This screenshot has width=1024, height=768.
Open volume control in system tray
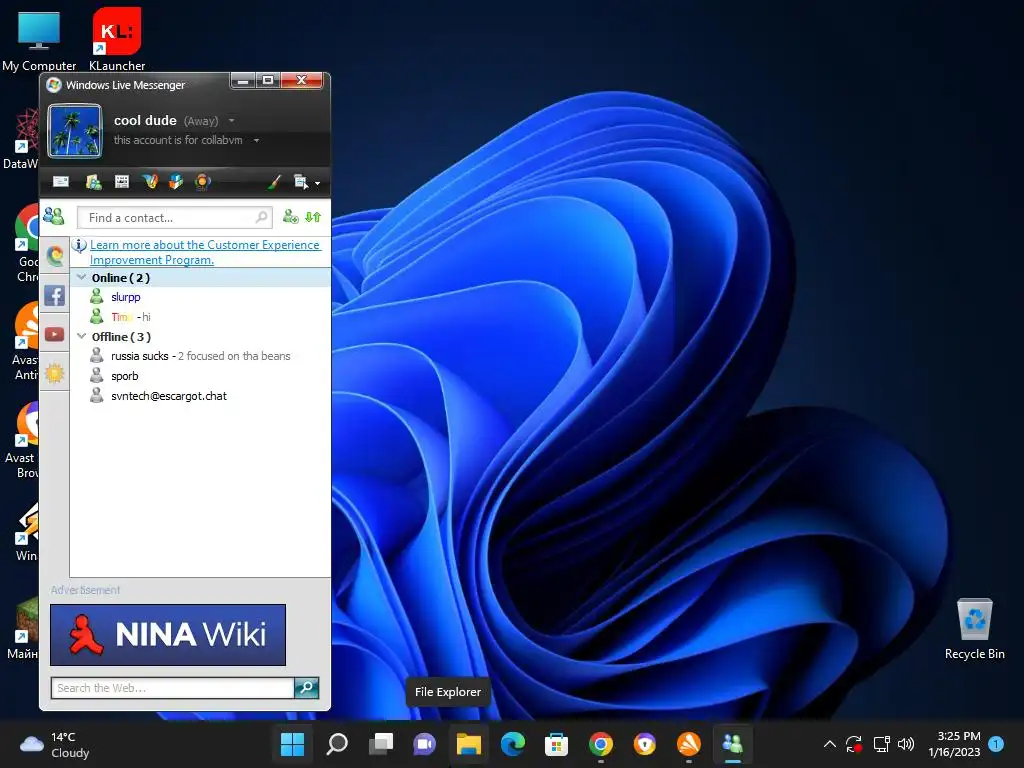pos(906,744)
